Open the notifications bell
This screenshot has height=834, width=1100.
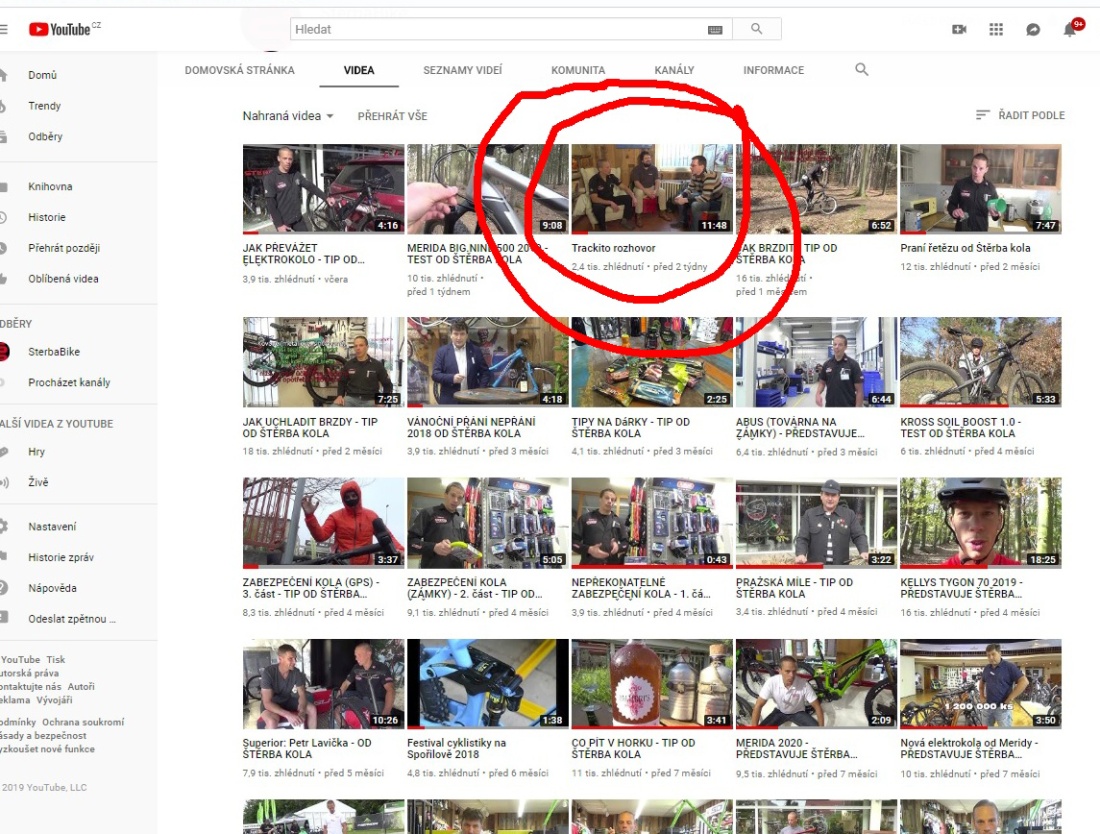(x=1070, y=29)
